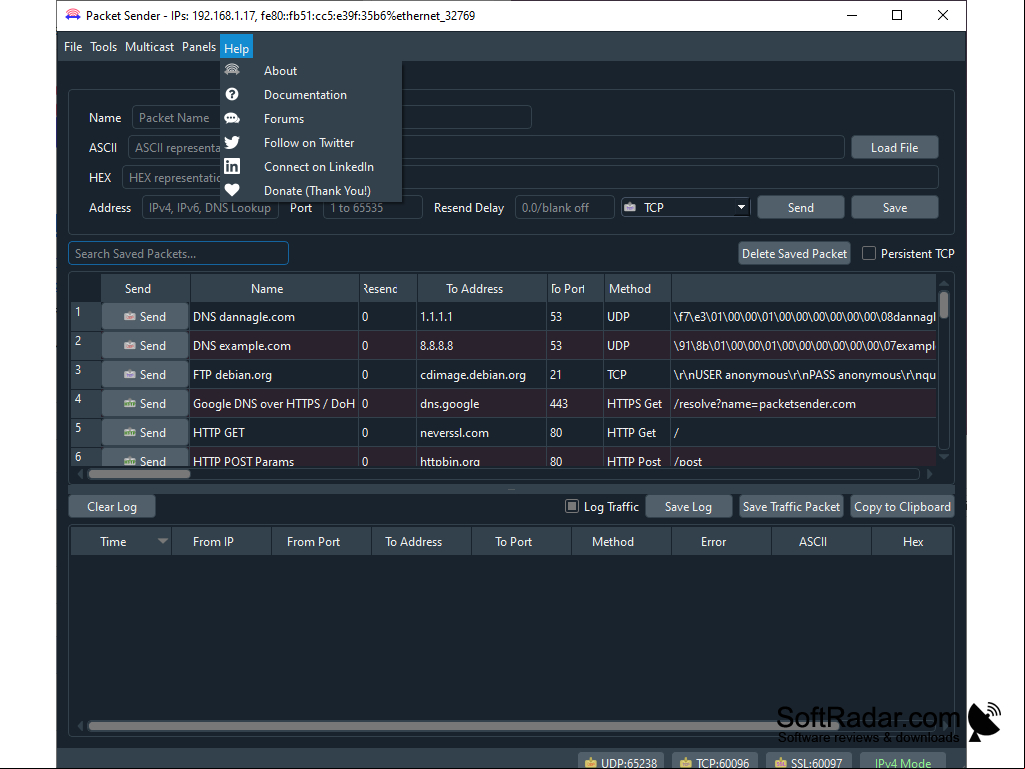Select the neverssl.com address cell
The height and width of the screenshot is (769, 1025).
click(482, 432)
